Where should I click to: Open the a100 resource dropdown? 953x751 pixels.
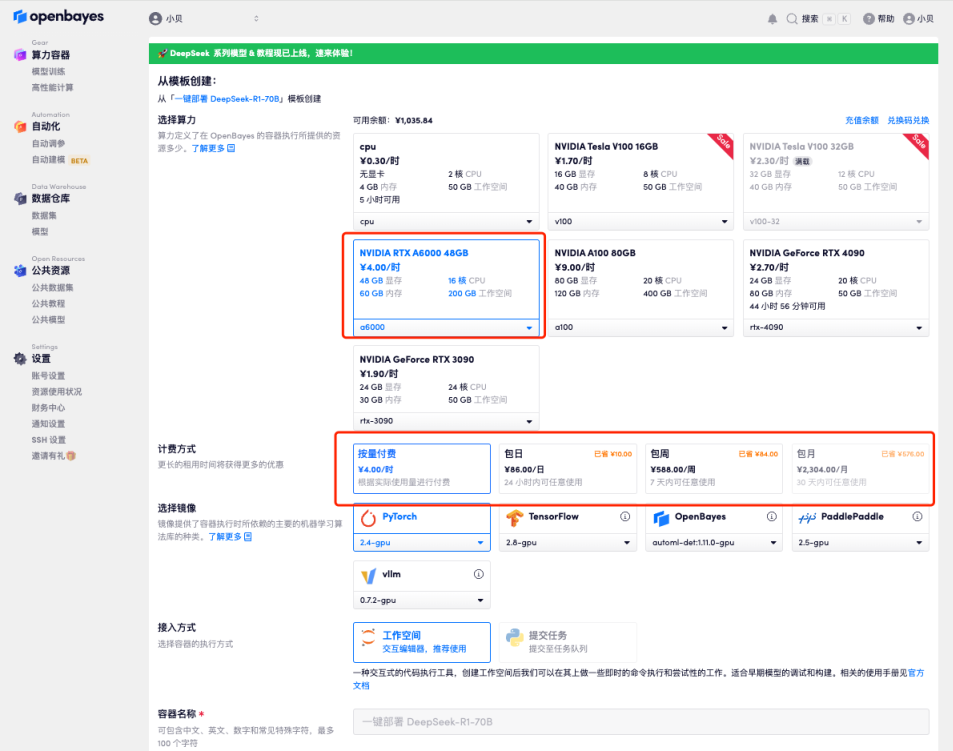pyautogui.click(x=641, y=327)
